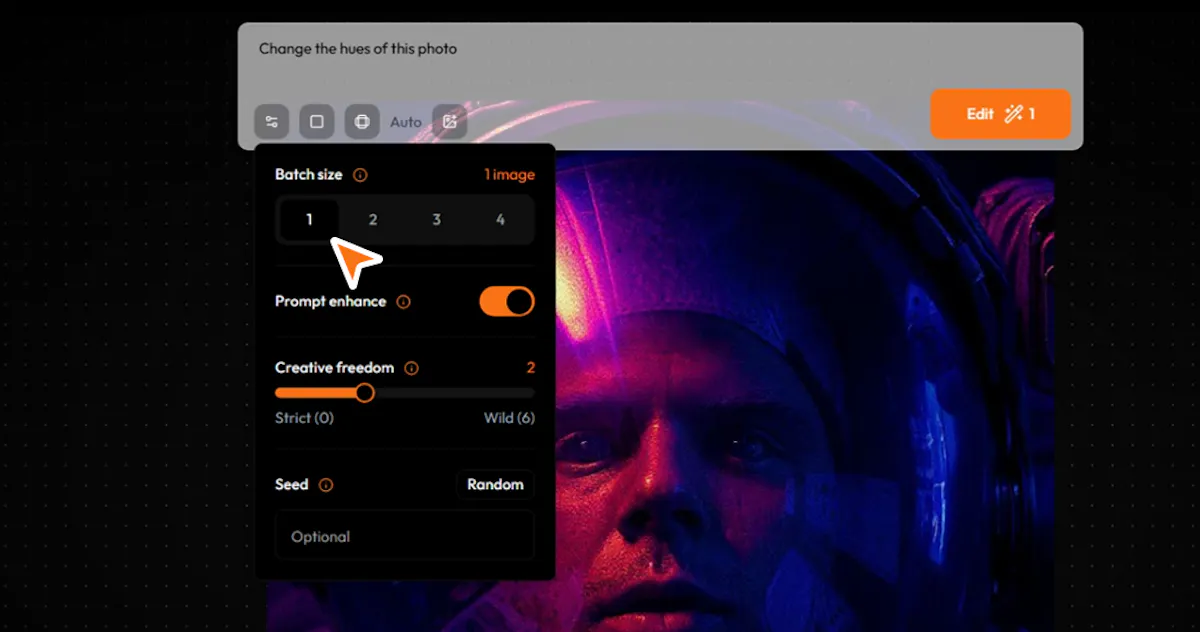This screenshot has width=1200, height=632.
Task: Click the orange Edit button
Action: [x=1001, y=114]
